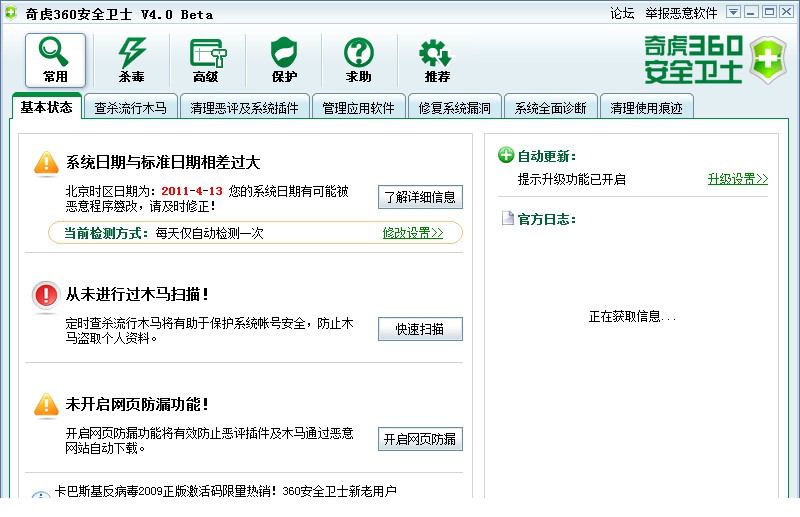The image size is (800, 517).
Task: Open the 升级设置>> link
Action: click(738, 179)
